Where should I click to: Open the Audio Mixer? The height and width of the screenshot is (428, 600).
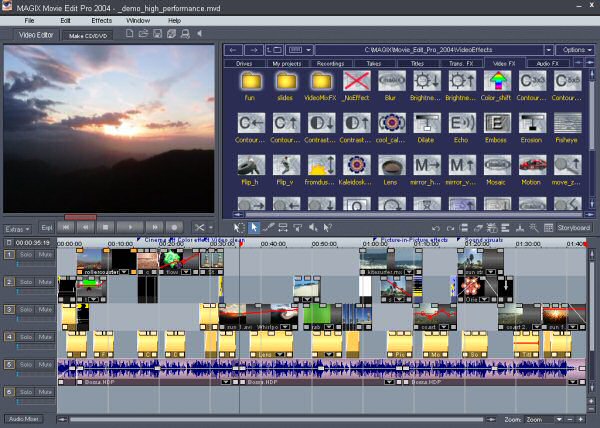[24, 419]
